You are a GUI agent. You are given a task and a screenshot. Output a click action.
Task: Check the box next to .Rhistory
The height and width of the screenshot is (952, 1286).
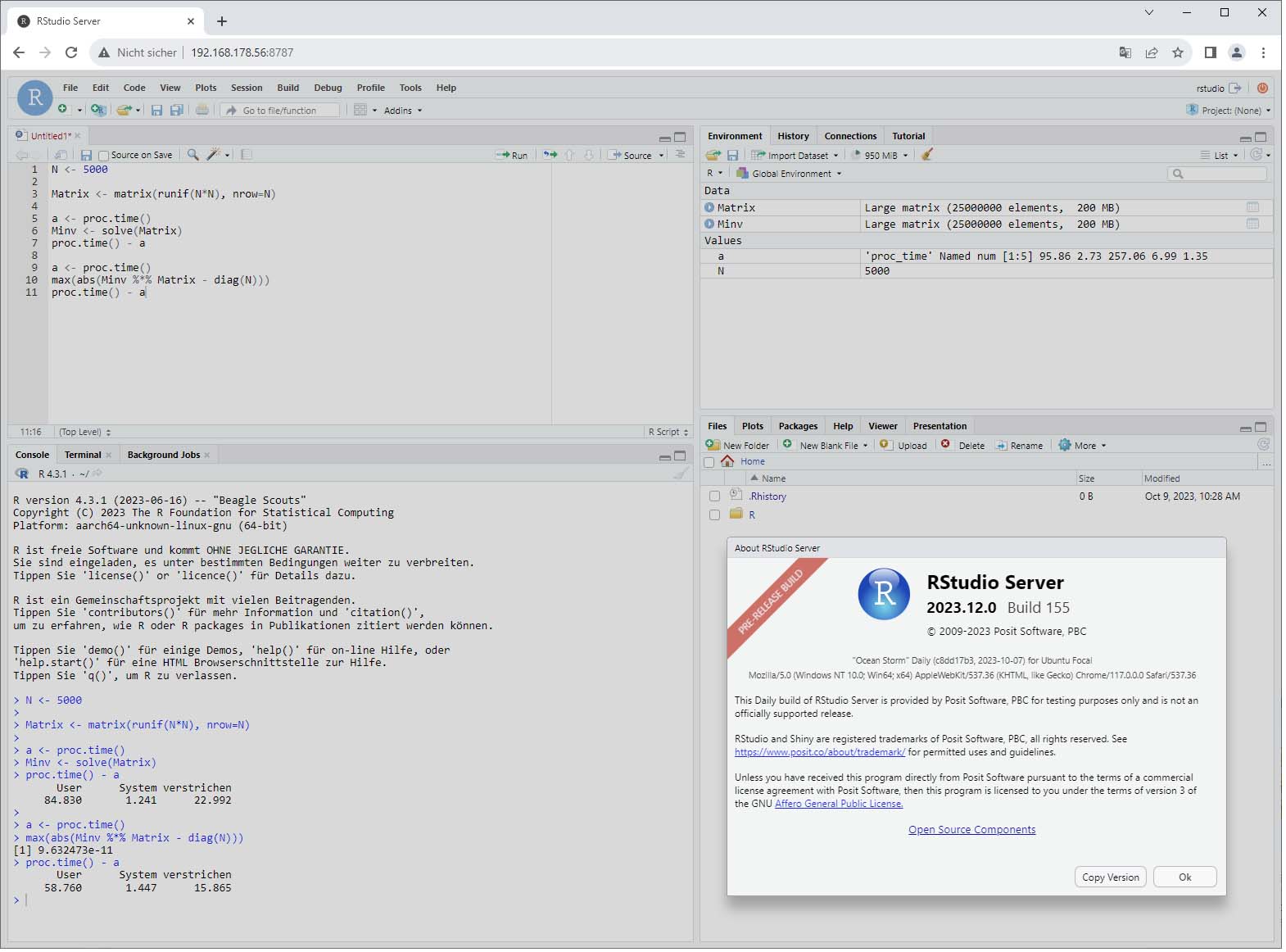[714, 496]
